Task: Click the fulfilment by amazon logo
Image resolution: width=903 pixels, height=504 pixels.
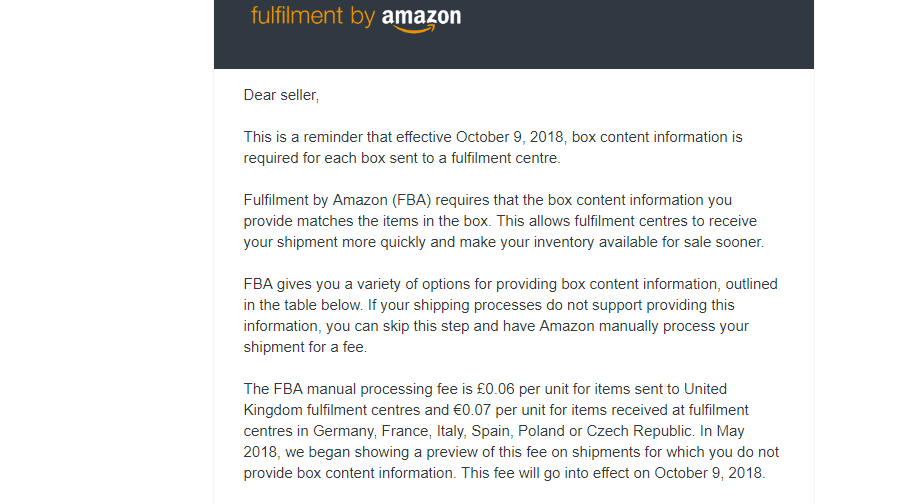Action: coord(355,17)
